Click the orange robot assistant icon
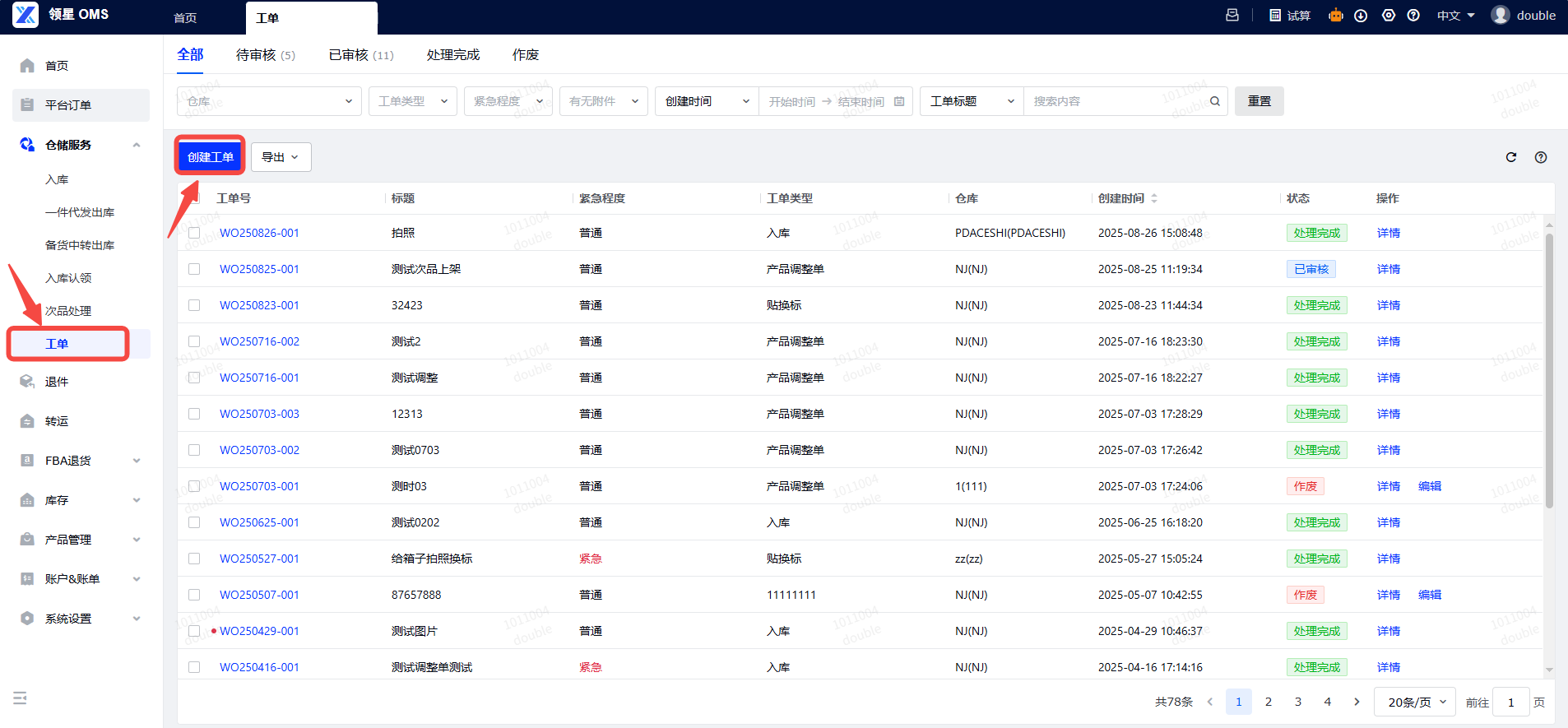The width and height of the screenshot is (1568, 728). pyautogui.click(x=1335, y=15)
